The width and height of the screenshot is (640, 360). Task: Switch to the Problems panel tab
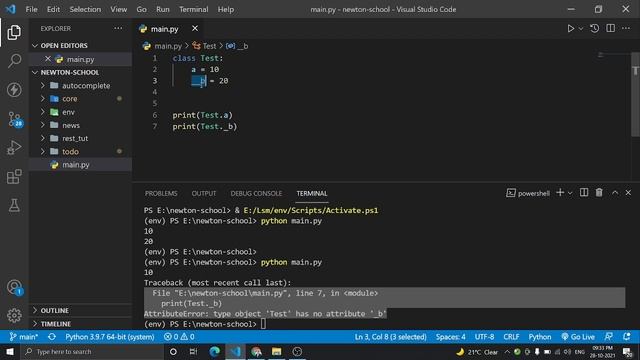click(161, 193)
